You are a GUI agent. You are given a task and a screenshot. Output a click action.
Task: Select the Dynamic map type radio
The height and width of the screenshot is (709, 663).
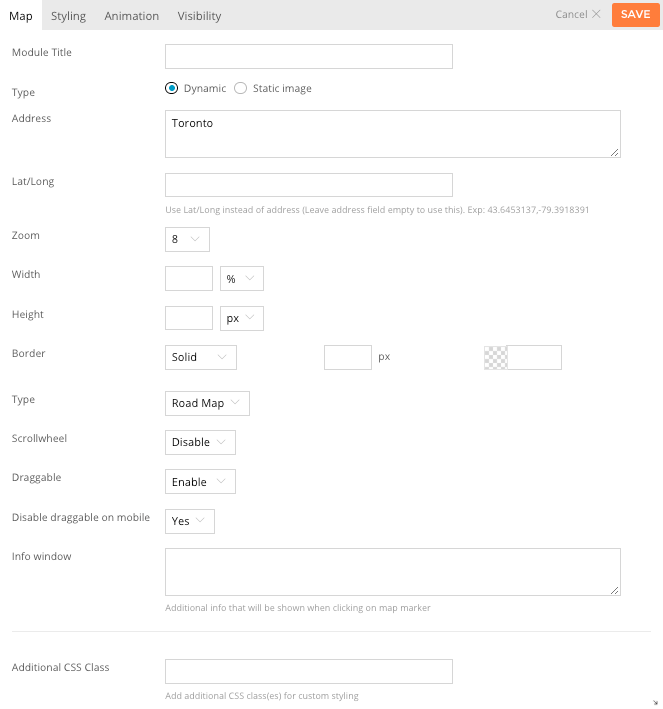[171, 88]
